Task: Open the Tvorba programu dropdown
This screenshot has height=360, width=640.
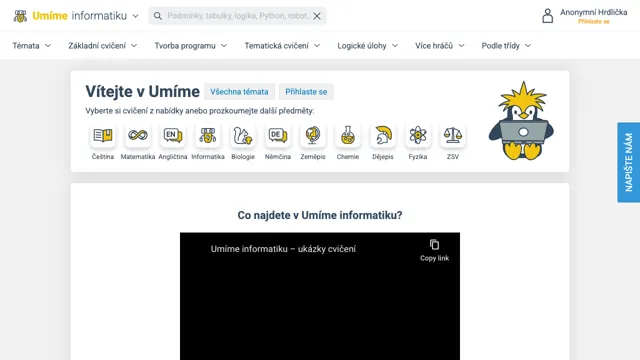Action: 191,46
